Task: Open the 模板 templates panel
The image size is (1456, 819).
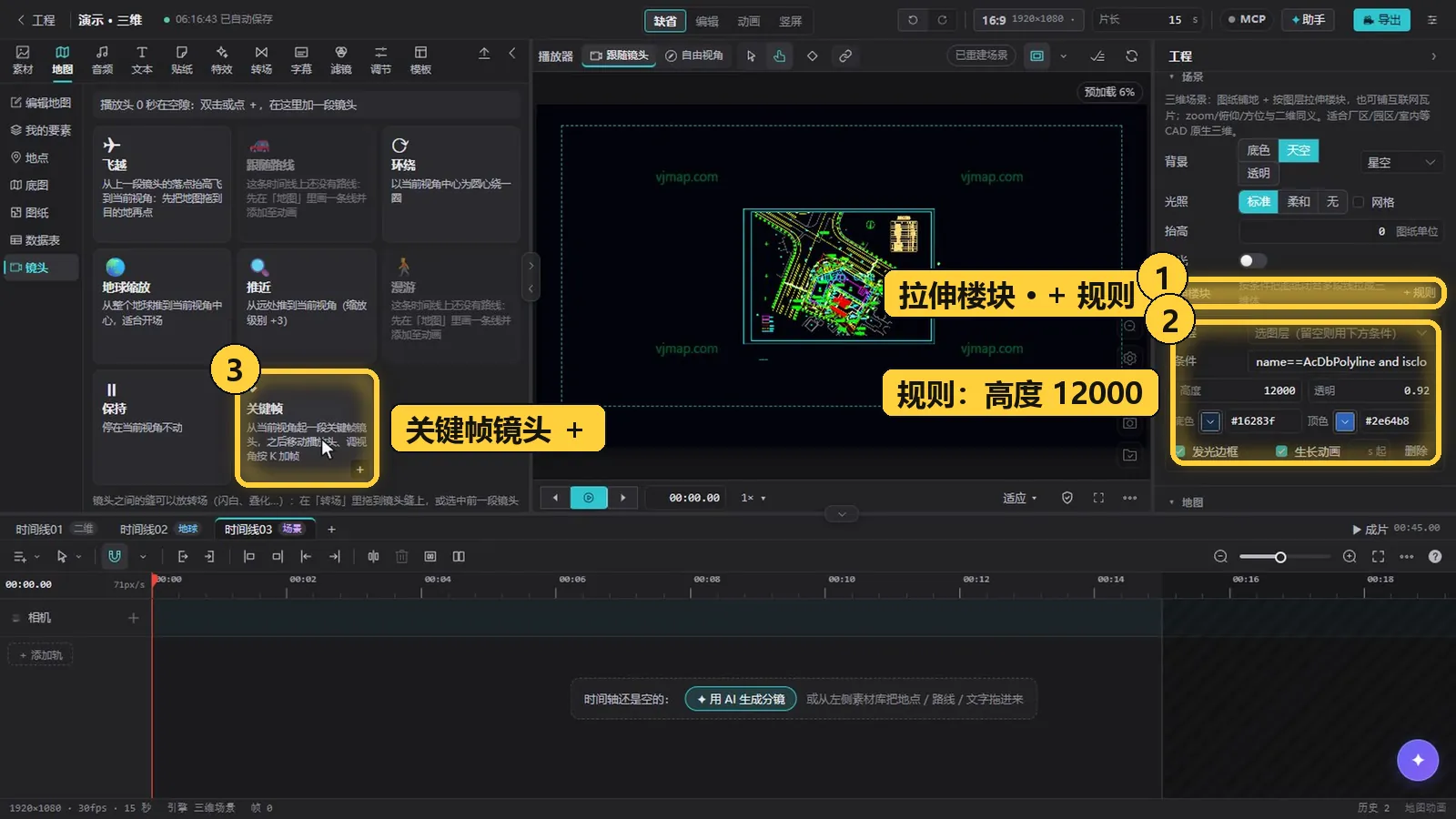Action: click(x=420, y=60)
